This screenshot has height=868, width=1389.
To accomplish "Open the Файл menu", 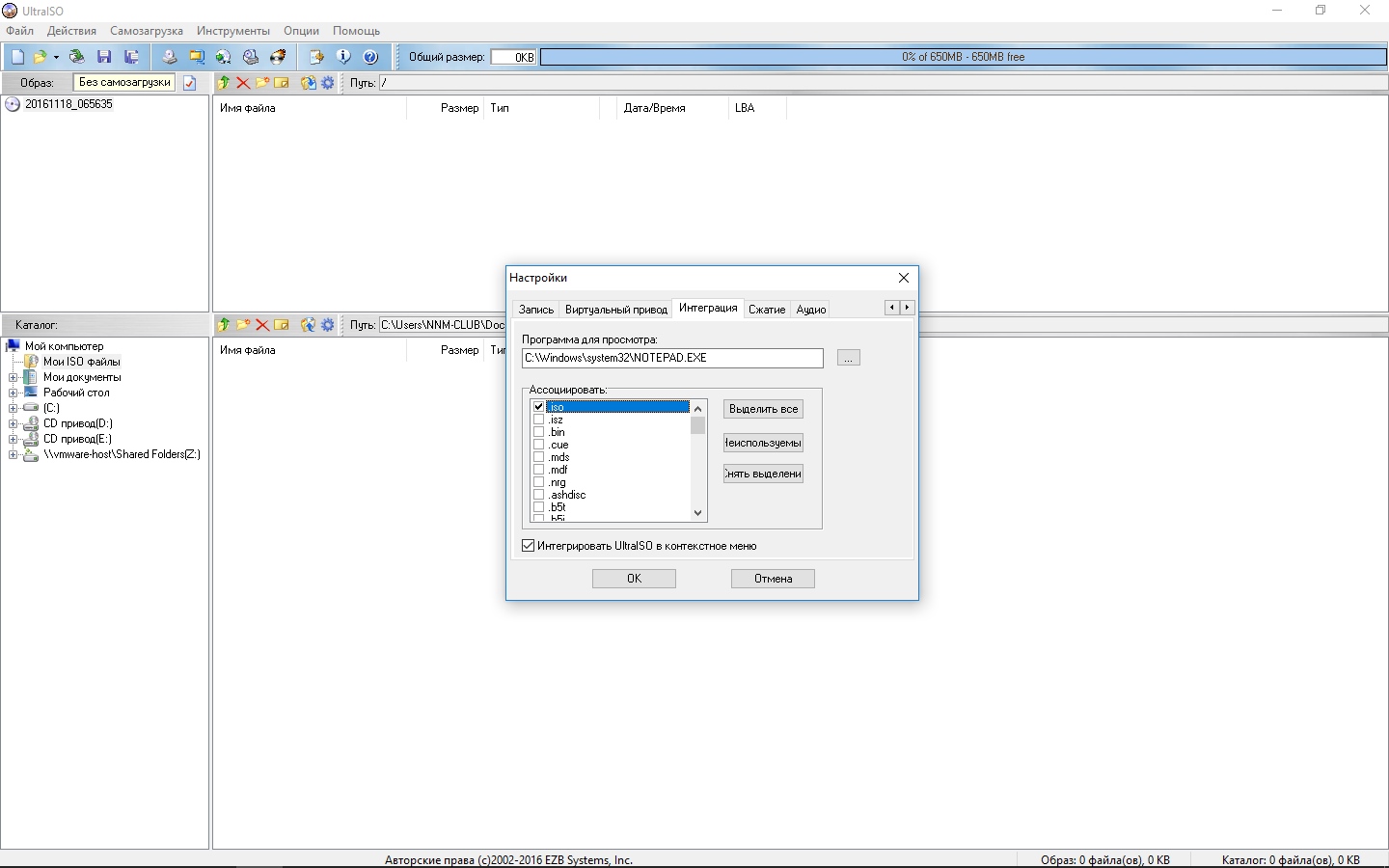I will coord(19,31).
